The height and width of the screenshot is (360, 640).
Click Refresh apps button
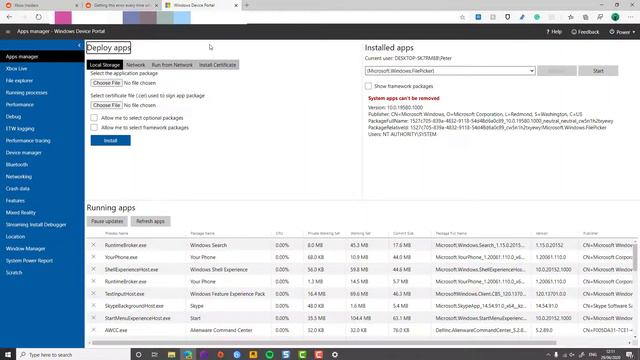point(150,221)
